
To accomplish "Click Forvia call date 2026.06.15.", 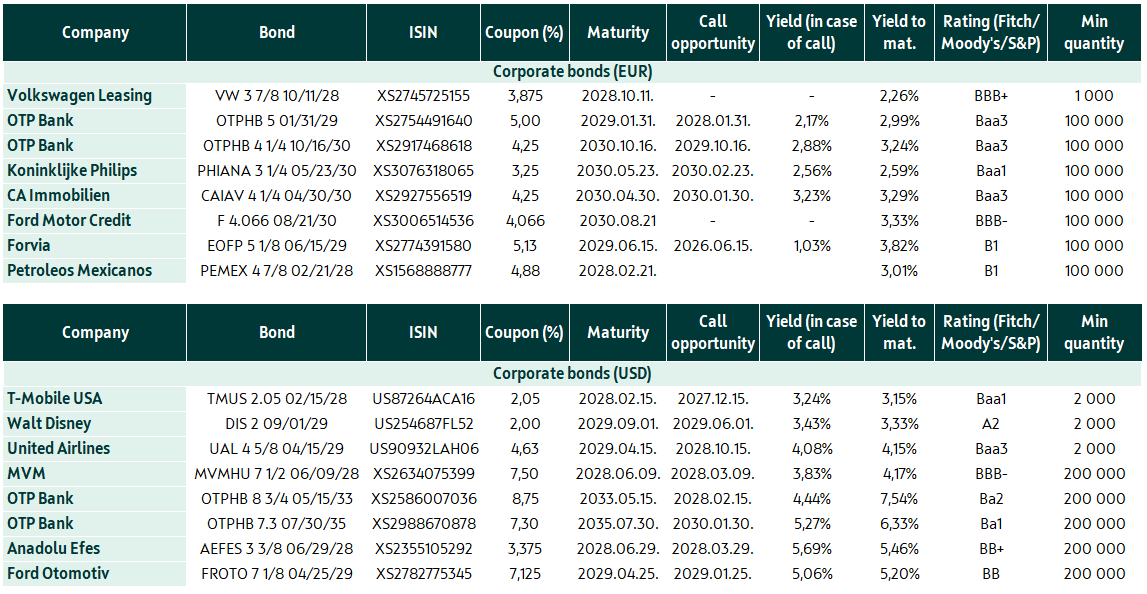I will tap(712, 245).
